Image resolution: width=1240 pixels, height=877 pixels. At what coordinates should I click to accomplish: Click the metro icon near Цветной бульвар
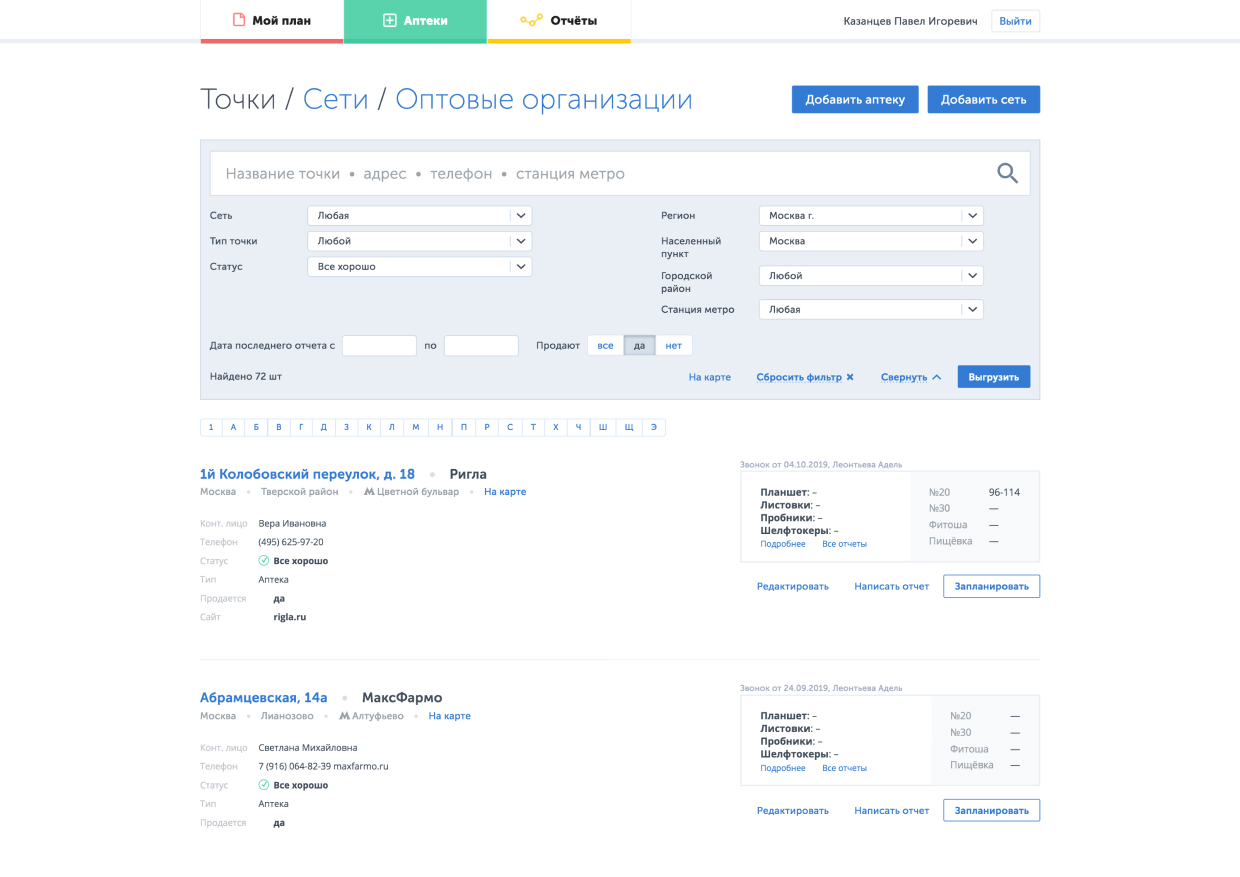pos(369,492)
